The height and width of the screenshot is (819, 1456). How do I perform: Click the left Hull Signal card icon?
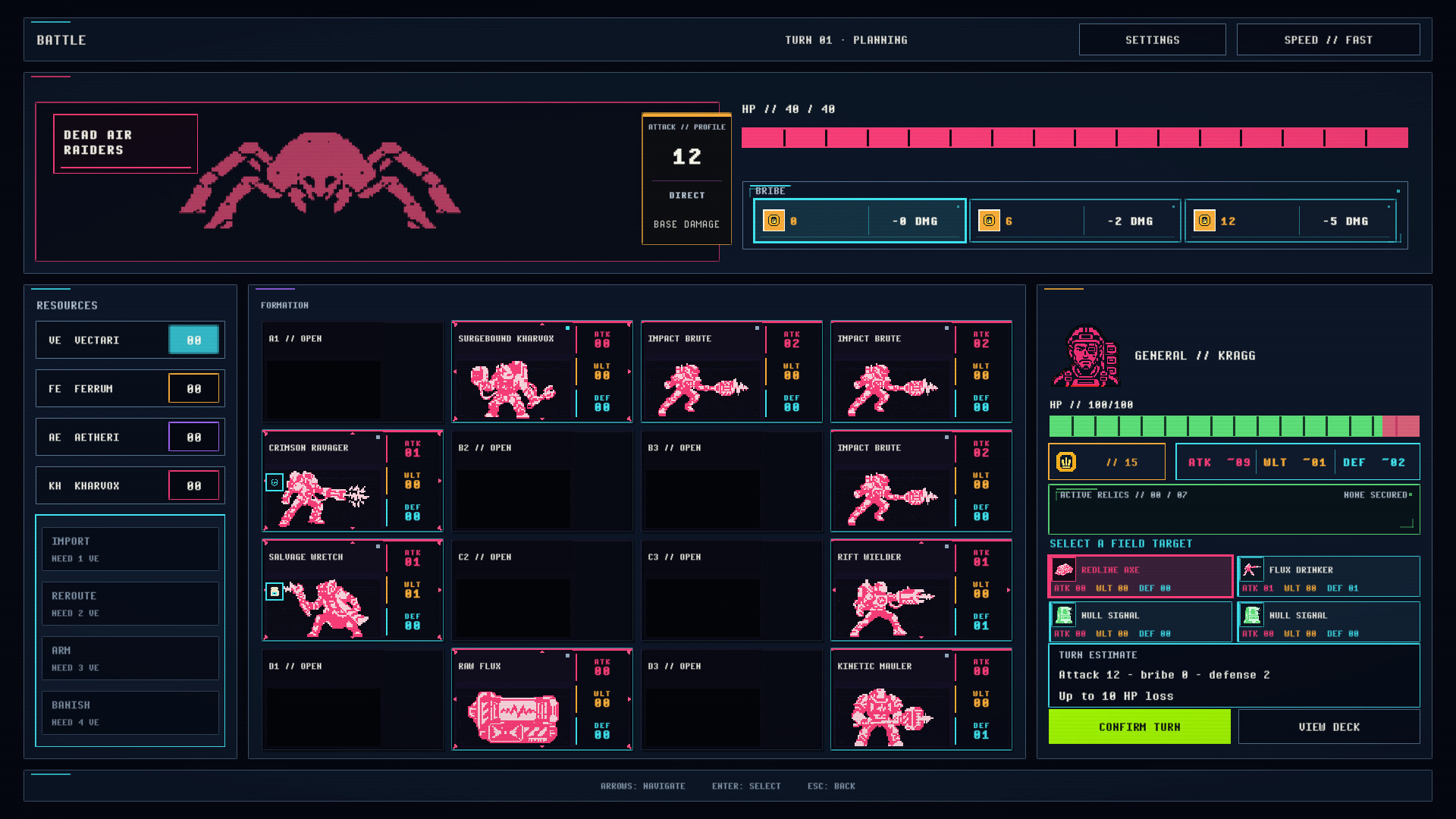tap(1063, 615)
